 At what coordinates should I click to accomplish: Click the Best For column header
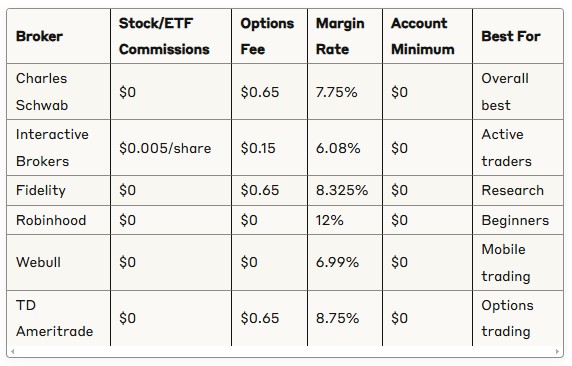pos(518,36)
